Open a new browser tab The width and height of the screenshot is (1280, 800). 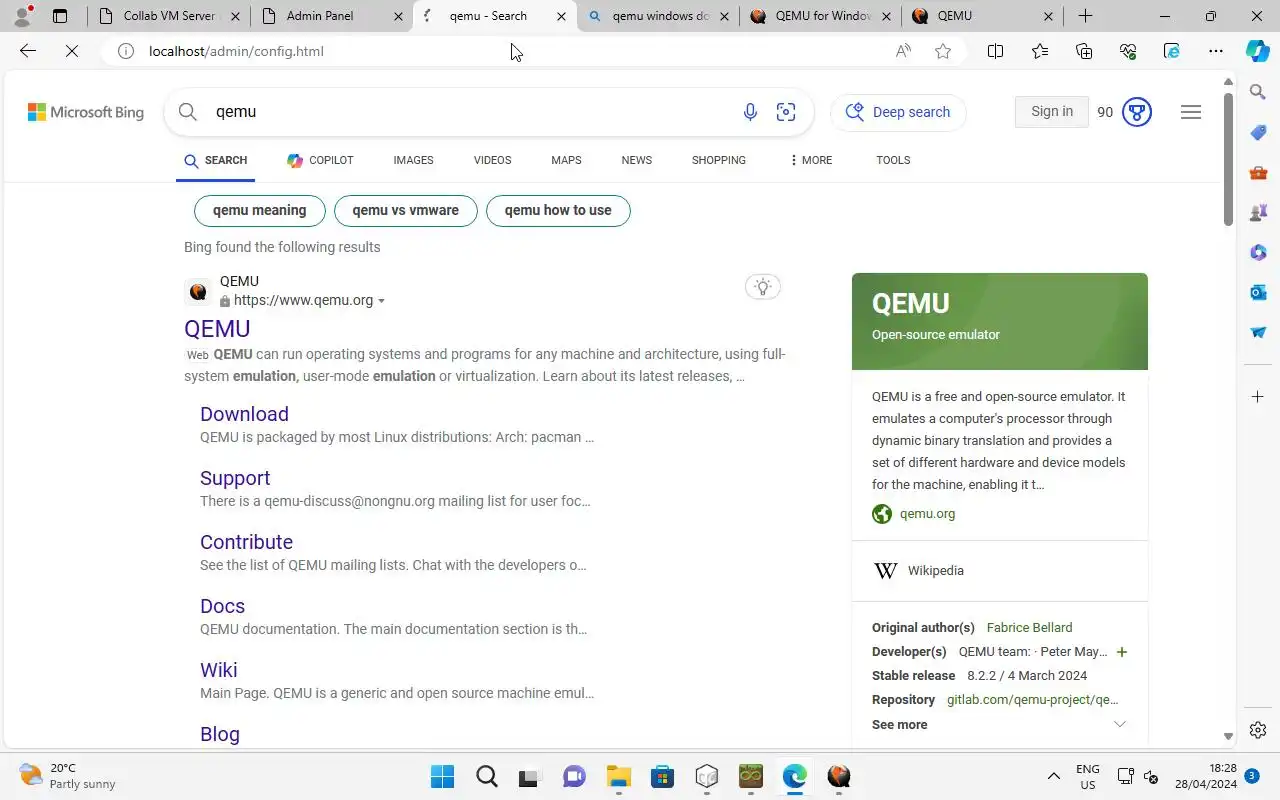tap(1085, 16)
